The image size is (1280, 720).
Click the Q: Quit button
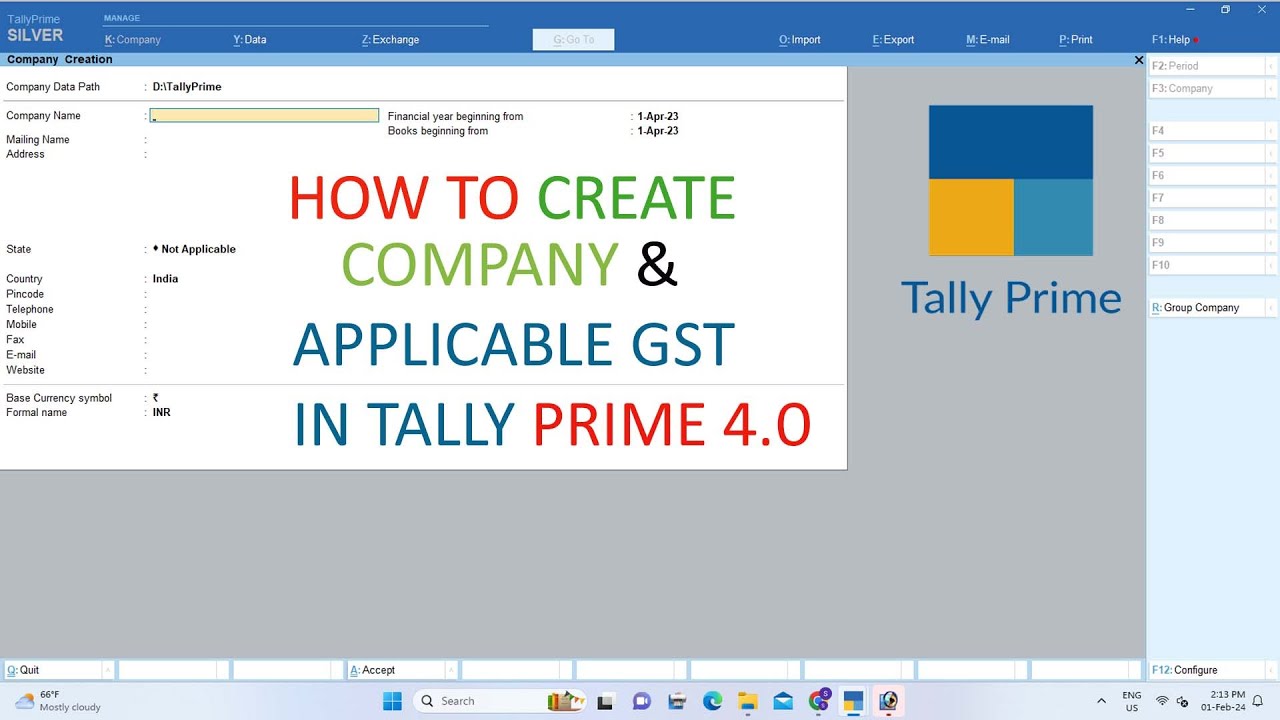[x=53, y=670]
